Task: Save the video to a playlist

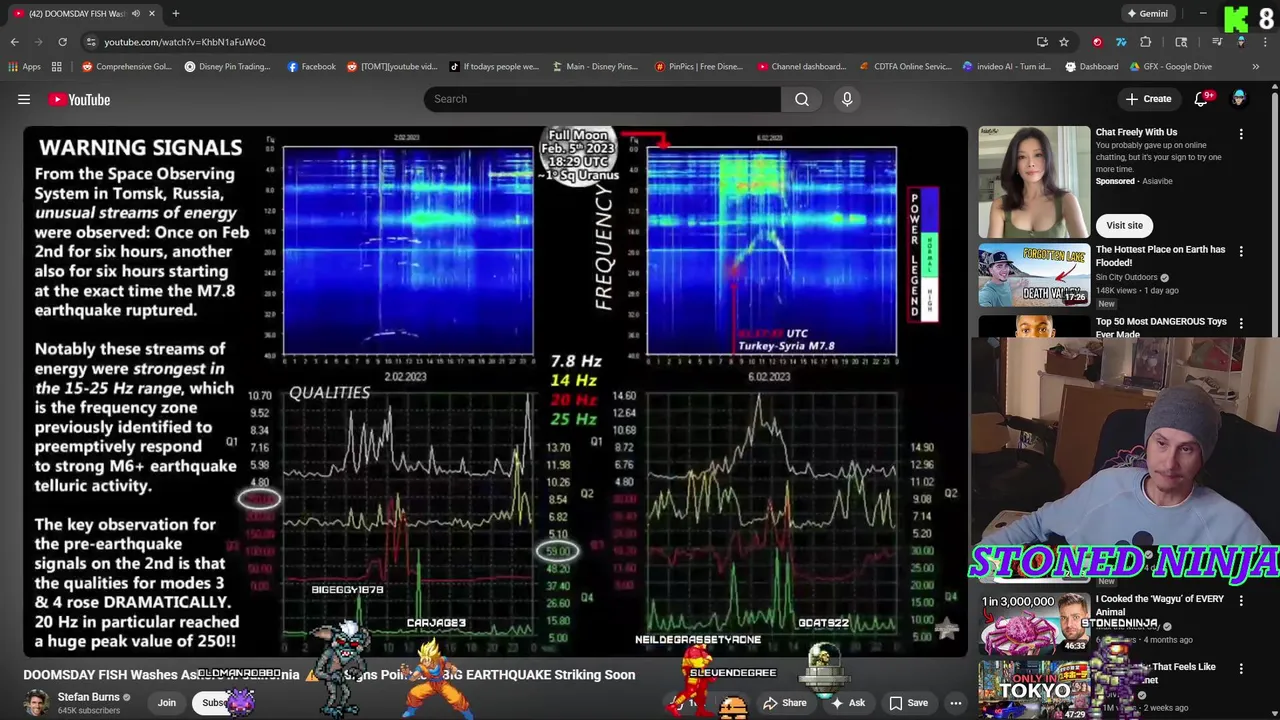Action: [909, 703]
